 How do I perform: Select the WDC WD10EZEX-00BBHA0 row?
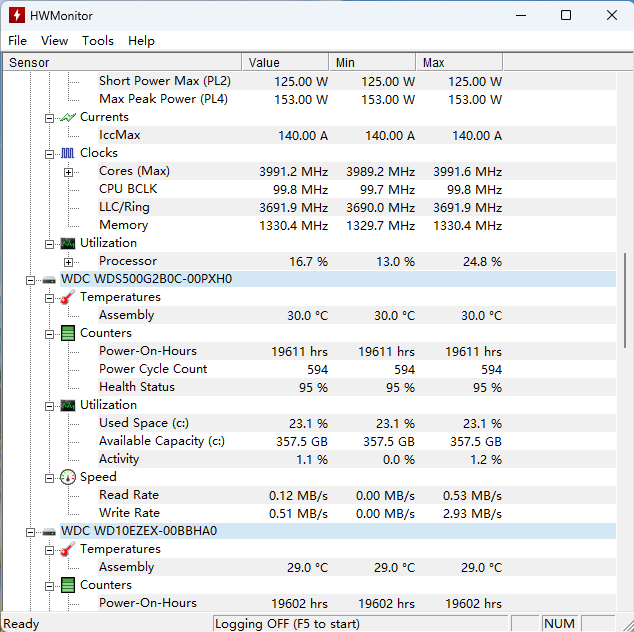point(338,531)
